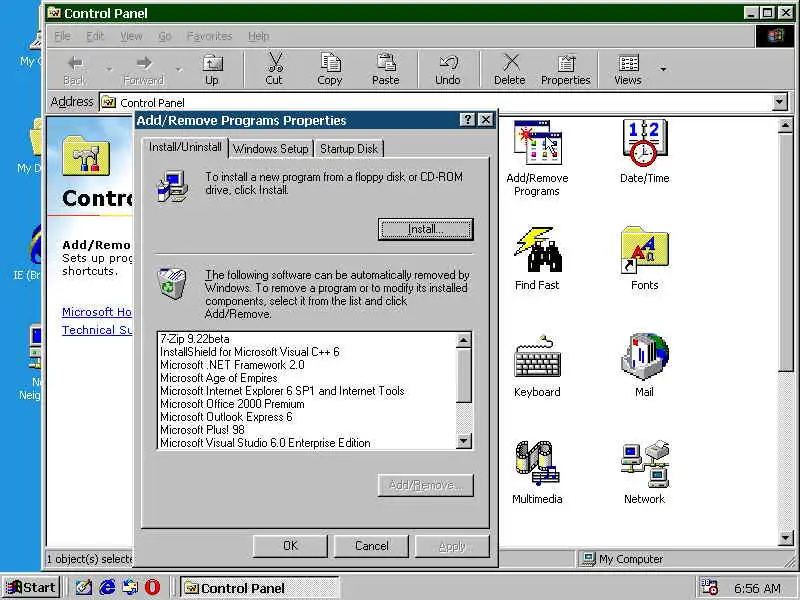Screen dimensions: 800x600
Task: Open the Date/Time control panel icon
Action: [x=644, y=152]
